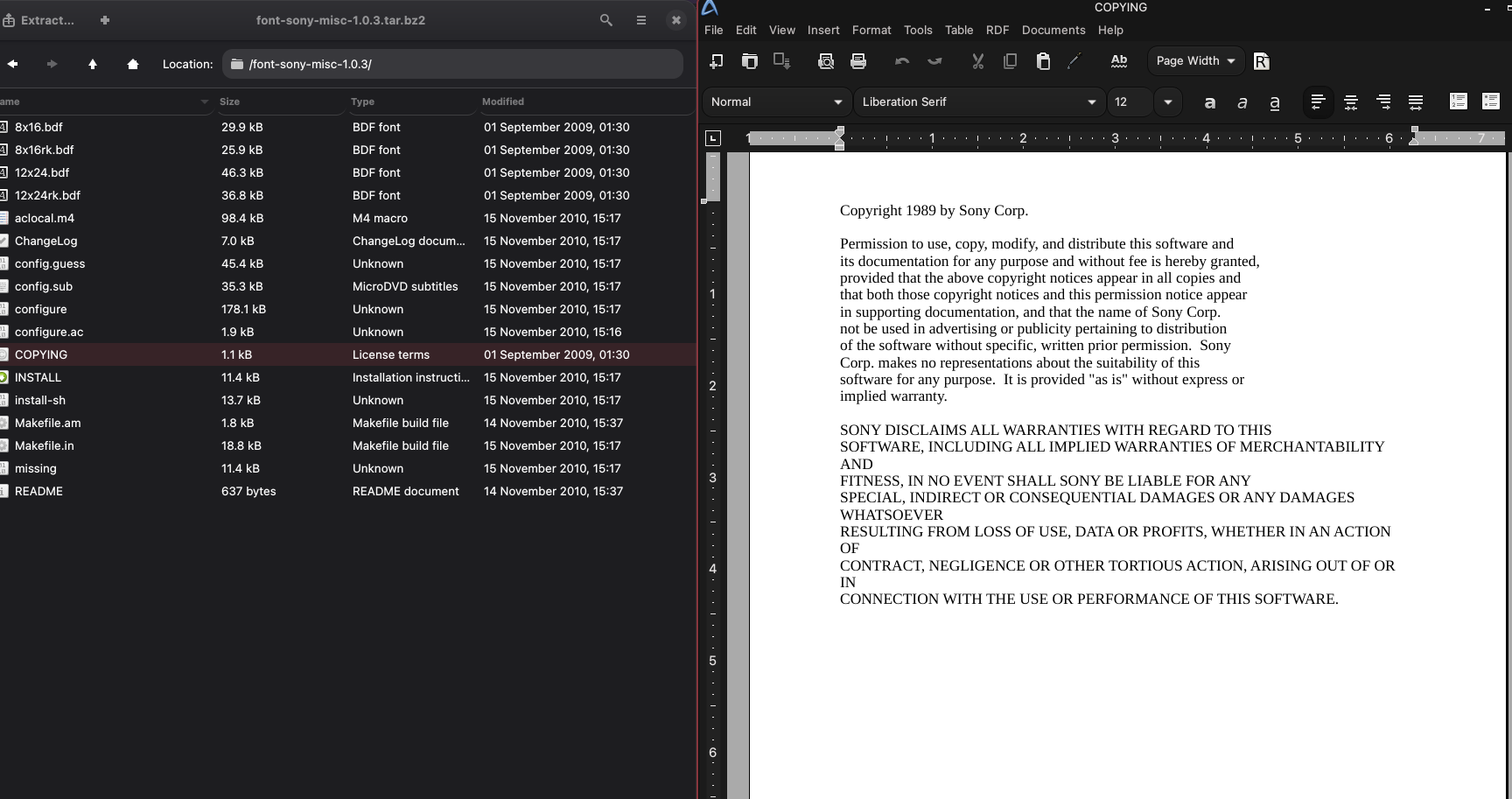Click the Location path field
The image size is (1512, 799).
(x=452, y=64)
